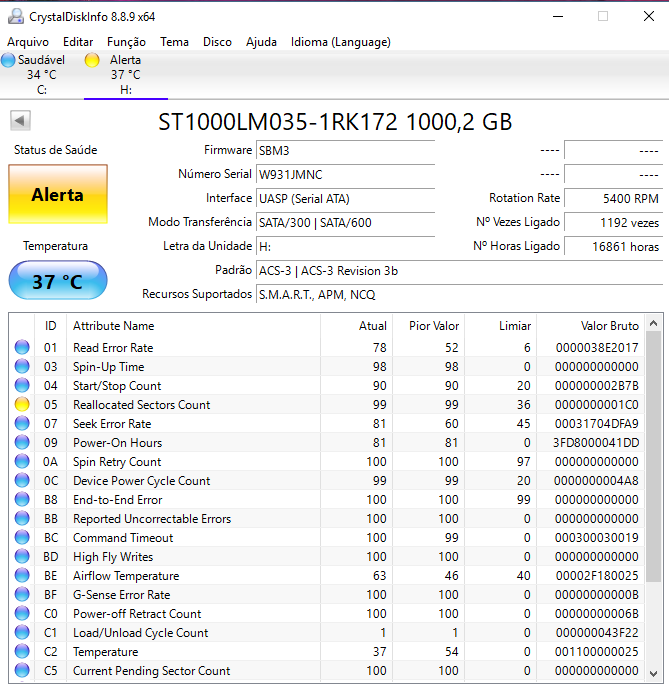Click the attribute list vertical scrollbar thumb
The height and width of the screenshot is (690, 669).
click(x=653, y=456)
